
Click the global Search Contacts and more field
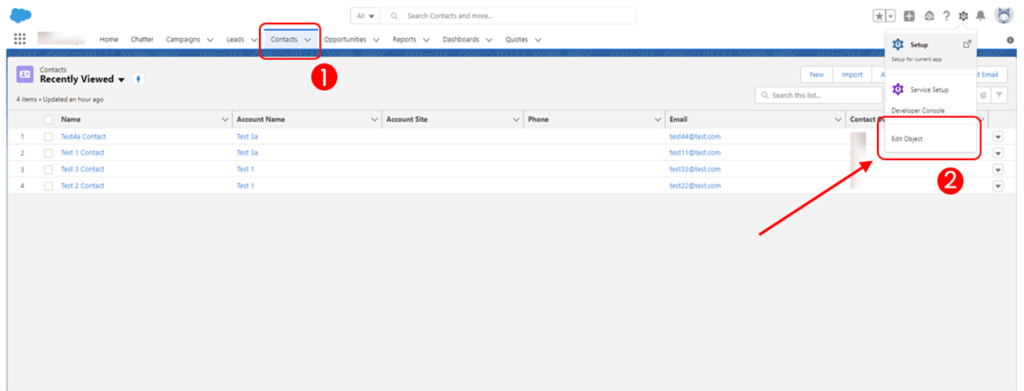pos(508,16)
